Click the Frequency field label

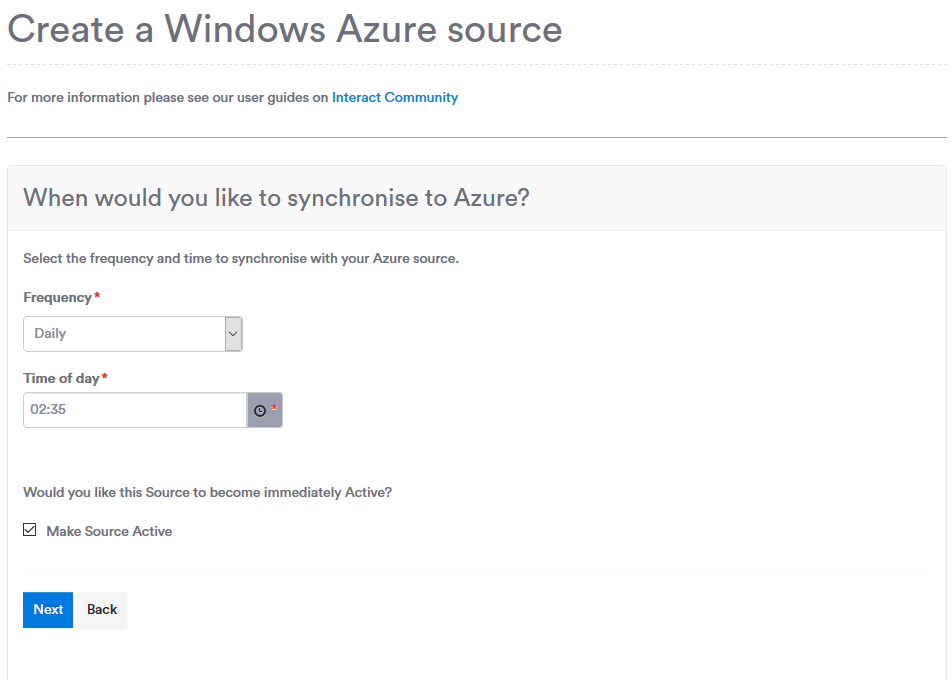point(58,298)
